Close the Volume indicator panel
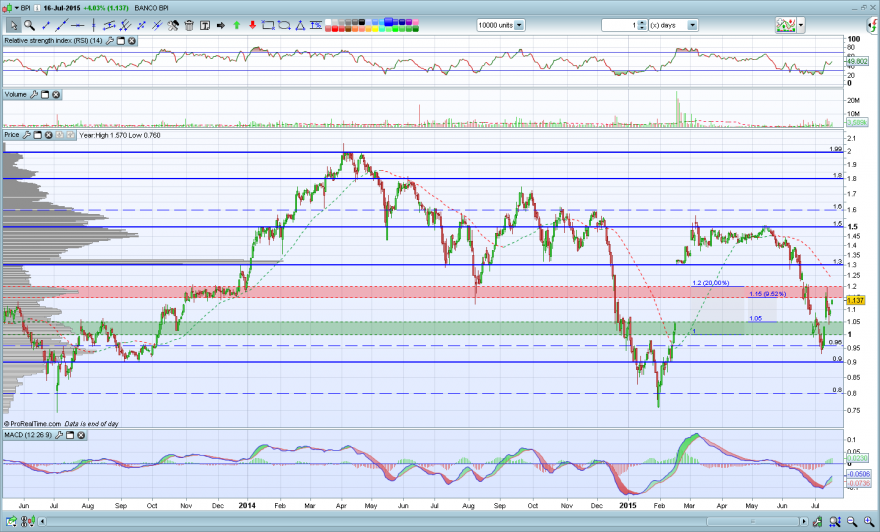The image size is (880, 532). [56, 95]
